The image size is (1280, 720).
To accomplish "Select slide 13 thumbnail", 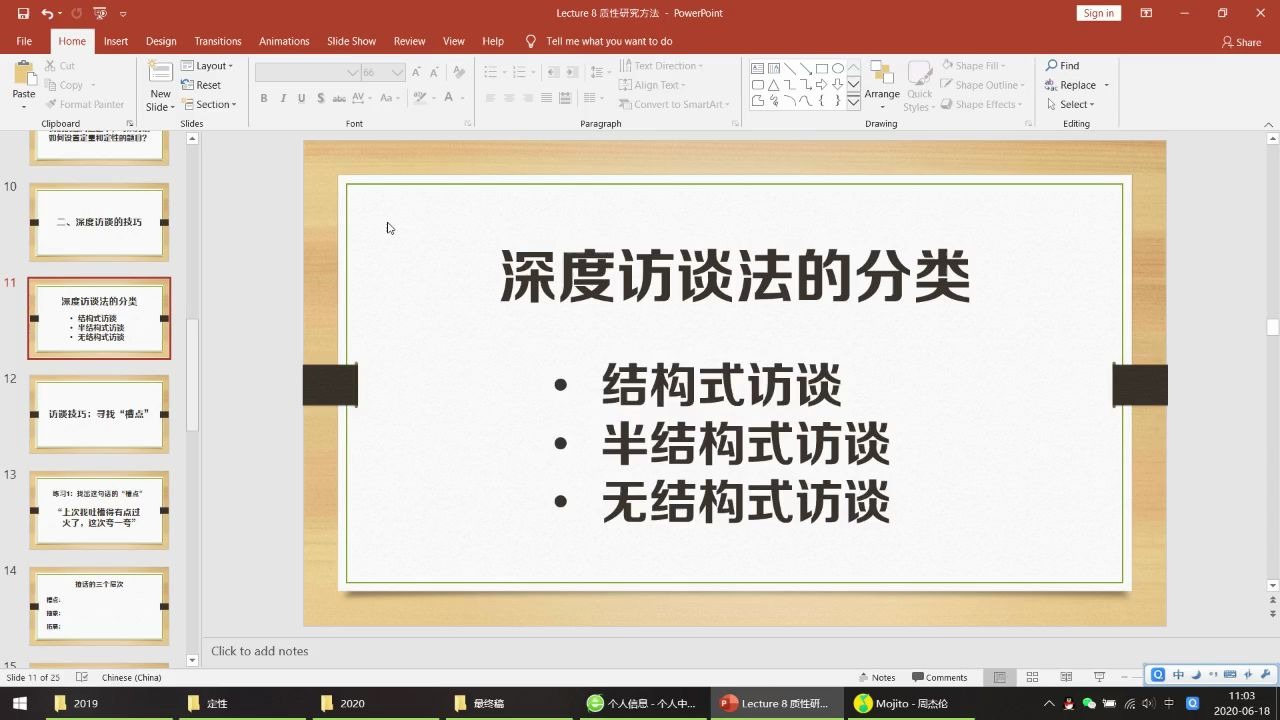I will coord(99,510).
